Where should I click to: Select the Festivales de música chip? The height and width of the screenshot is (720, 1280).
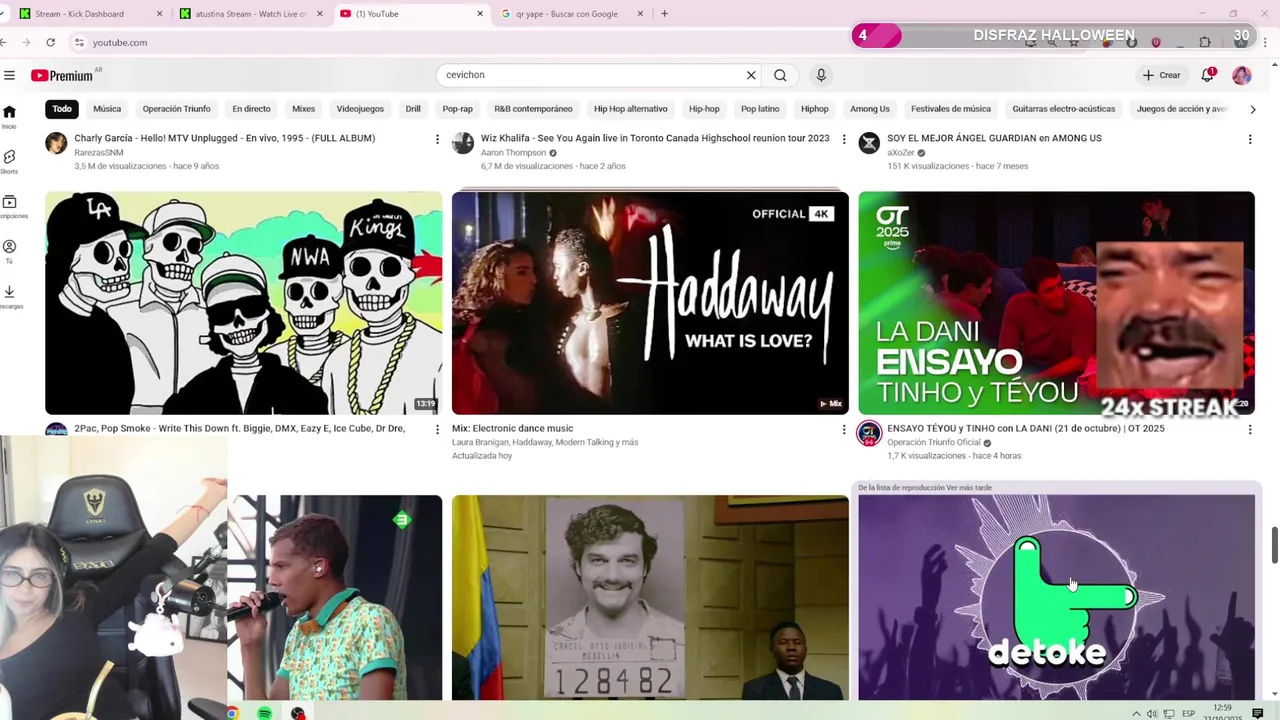coord(950,109)
